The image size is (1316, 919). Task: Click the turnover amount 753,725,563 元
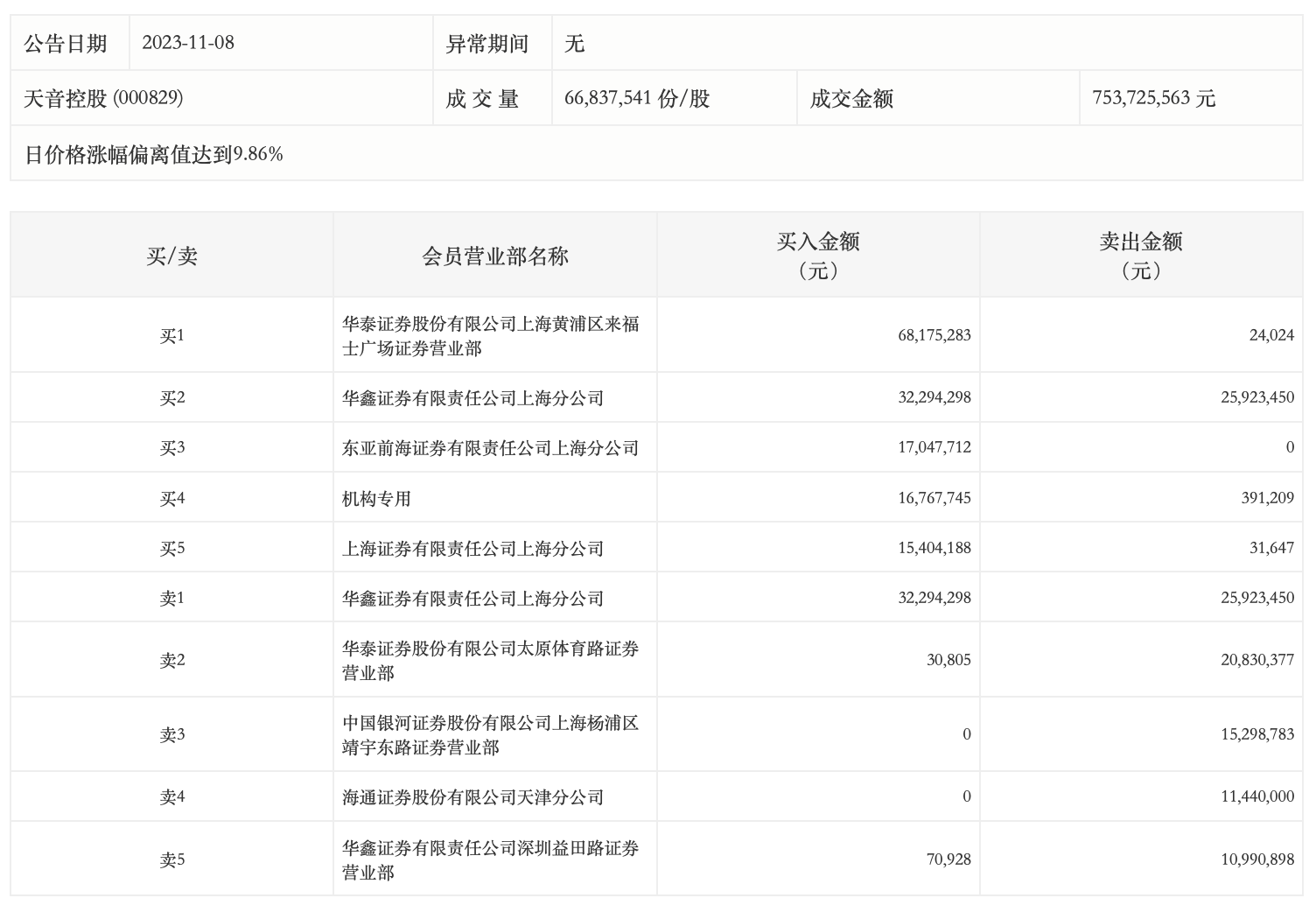(x=1153, y=98)
